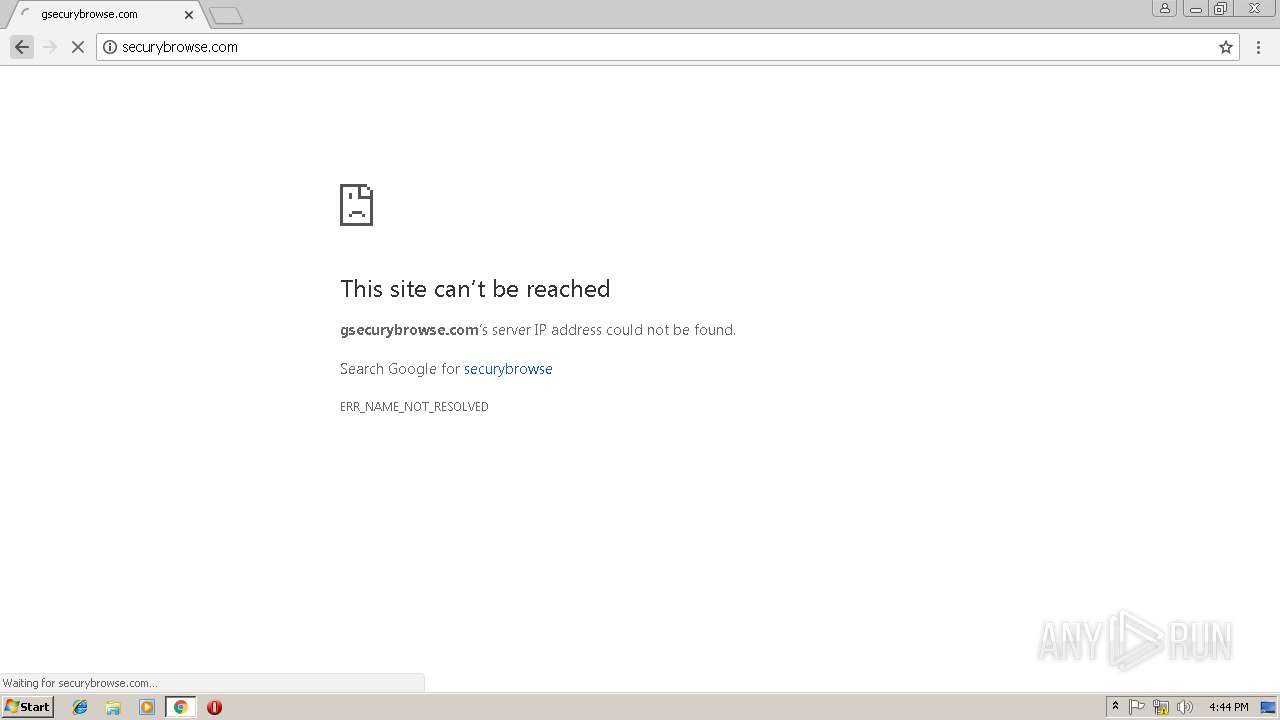The height and width of the screenshot is (720, 1280).
Task: Show hidden tray icons arrow
Action: [x=1115, y=707]
